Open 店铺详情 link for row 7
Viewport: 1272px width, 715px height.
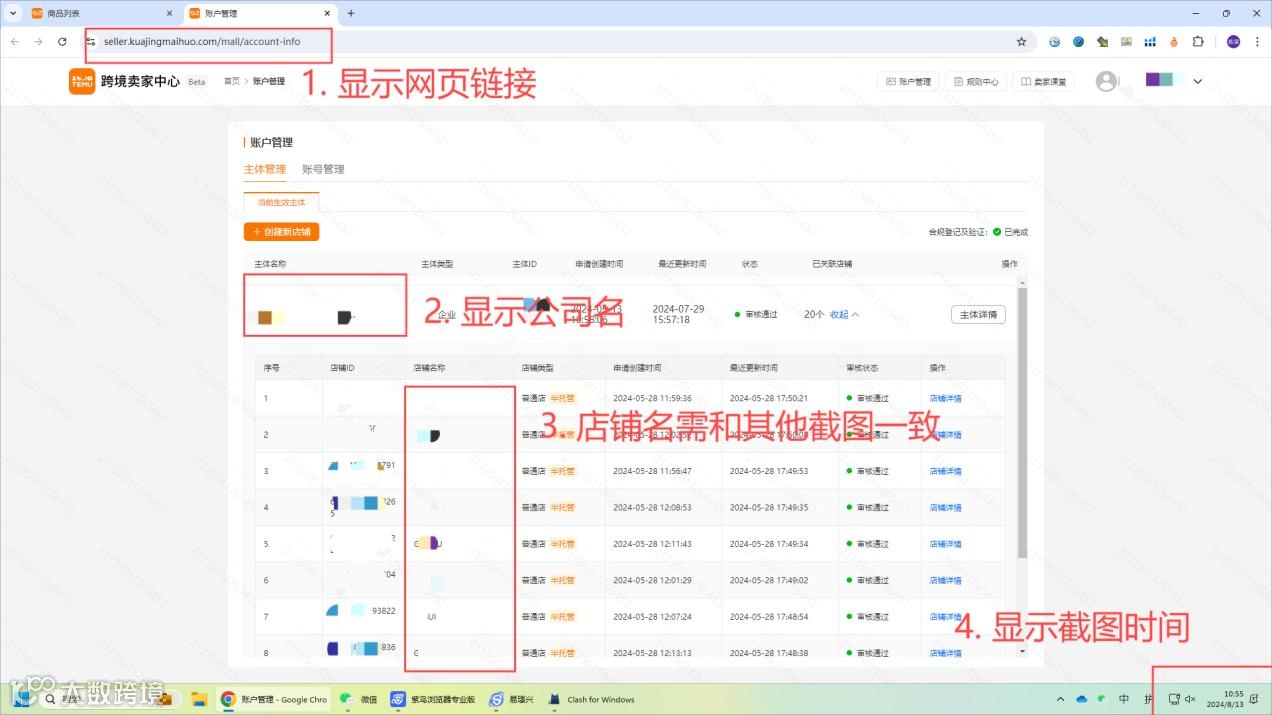coord(945,617)
